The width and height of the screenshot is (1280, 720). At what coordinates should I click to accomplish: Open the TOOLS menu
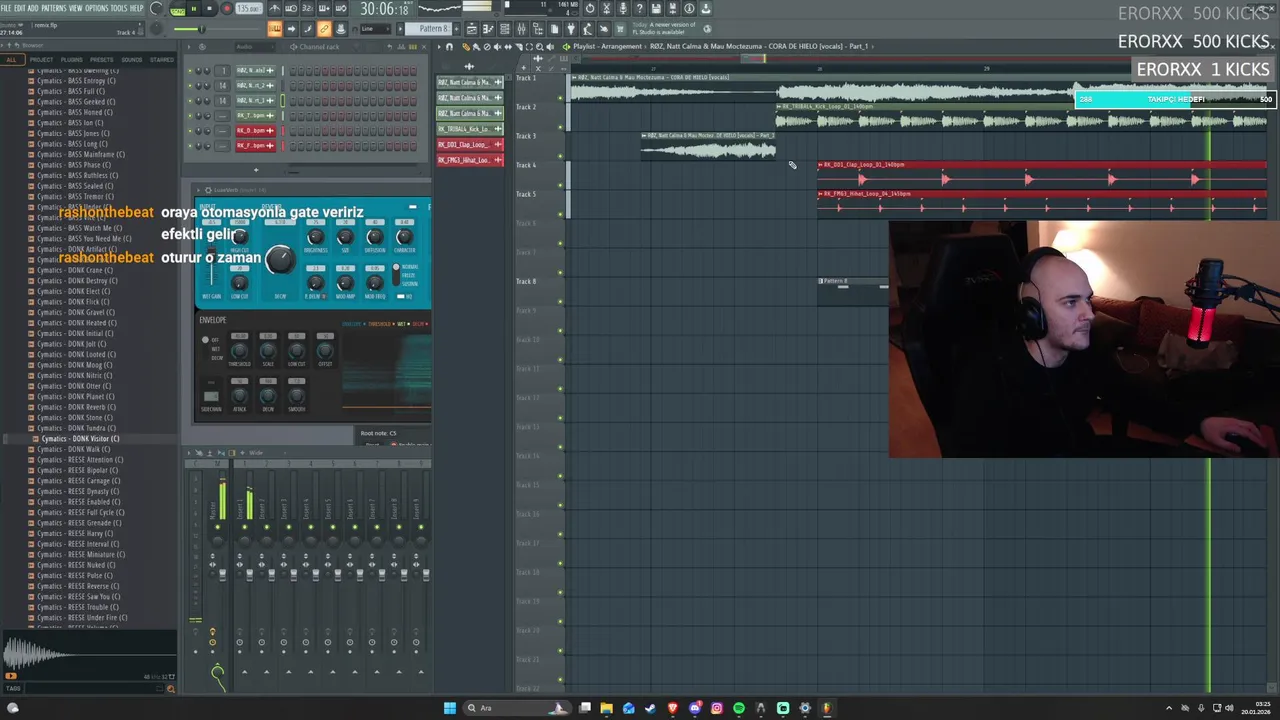[x=119, y=8]
